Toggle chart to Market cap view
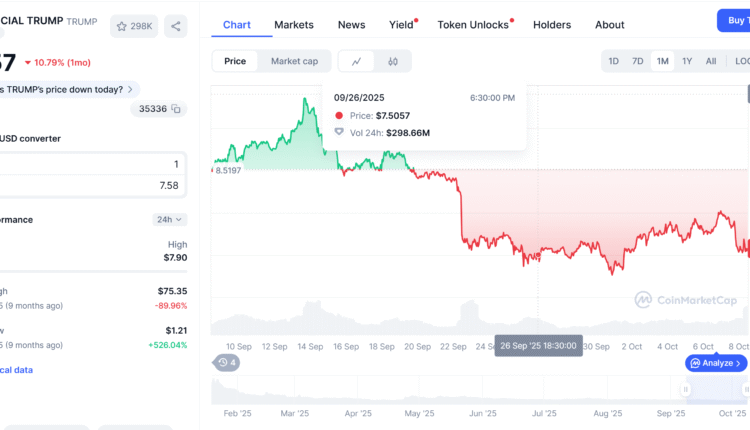 (295, 61)
